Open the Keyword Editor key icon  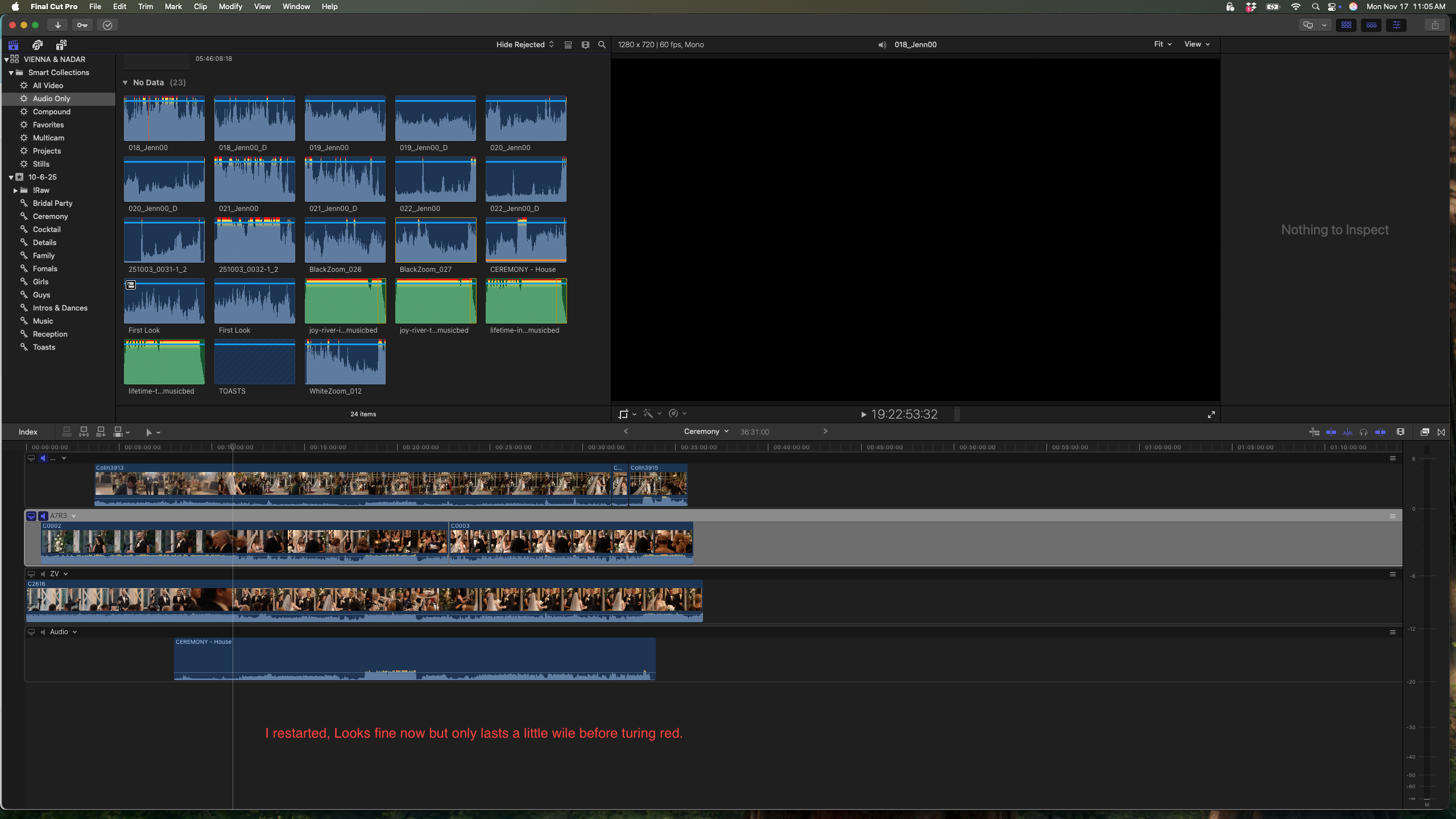point(82,25)
